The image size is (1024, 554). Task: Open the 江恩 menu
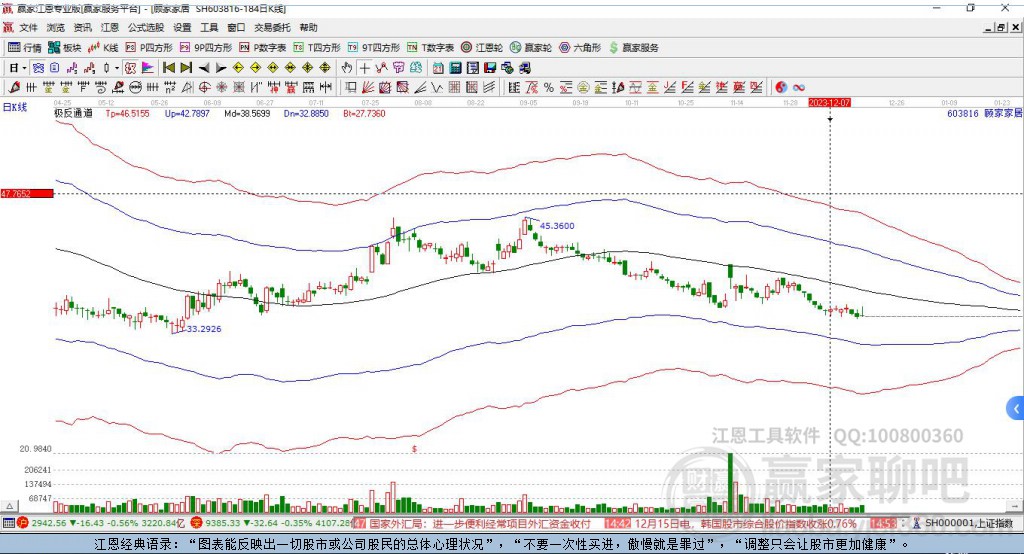tap(110, 27)
